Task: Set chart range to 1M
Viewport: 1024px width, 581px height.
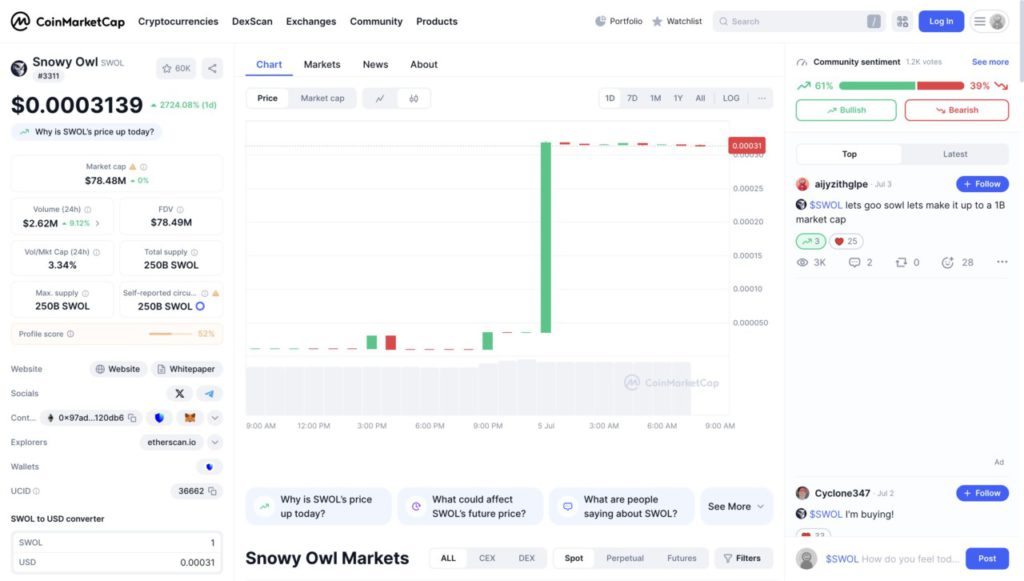Action: click(655, 98)
